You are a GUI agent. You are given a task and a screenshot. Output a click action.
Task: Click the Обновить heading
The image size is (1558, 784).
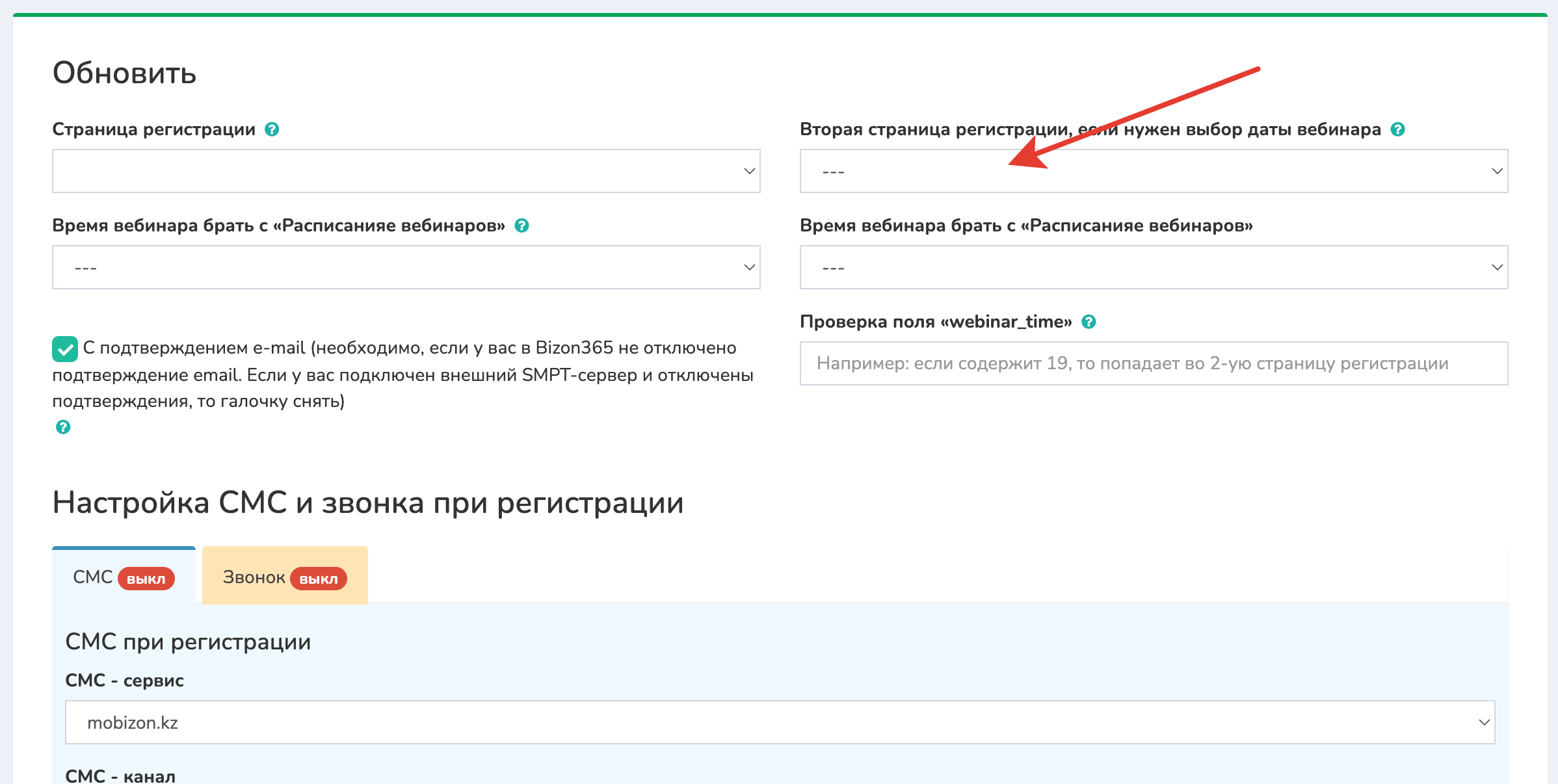point(124,73)
